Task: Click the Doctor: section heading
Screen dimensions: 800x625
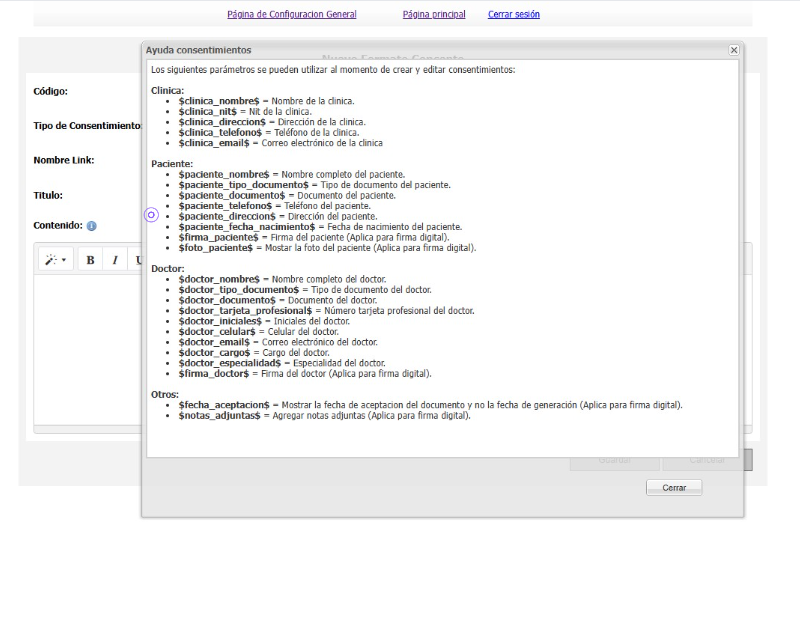Action: point(168,269)
